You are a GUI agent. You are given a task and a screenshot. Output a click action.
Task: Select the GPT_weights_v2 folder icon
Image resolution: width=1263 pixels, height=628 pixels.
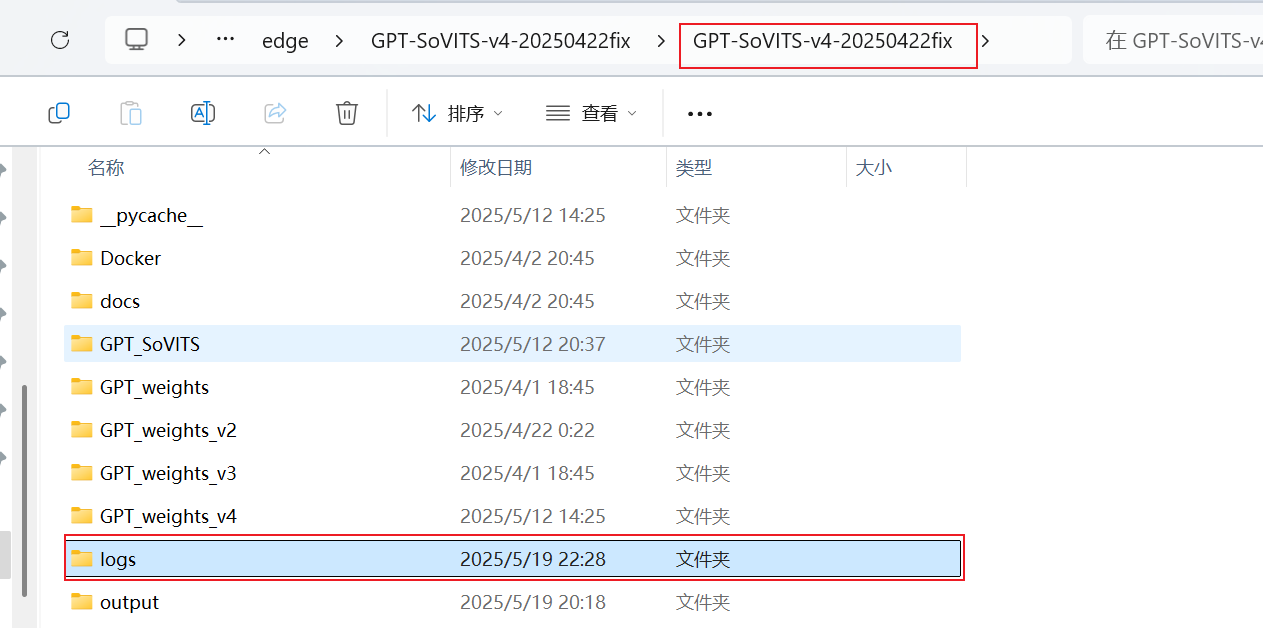pos(82,429)
